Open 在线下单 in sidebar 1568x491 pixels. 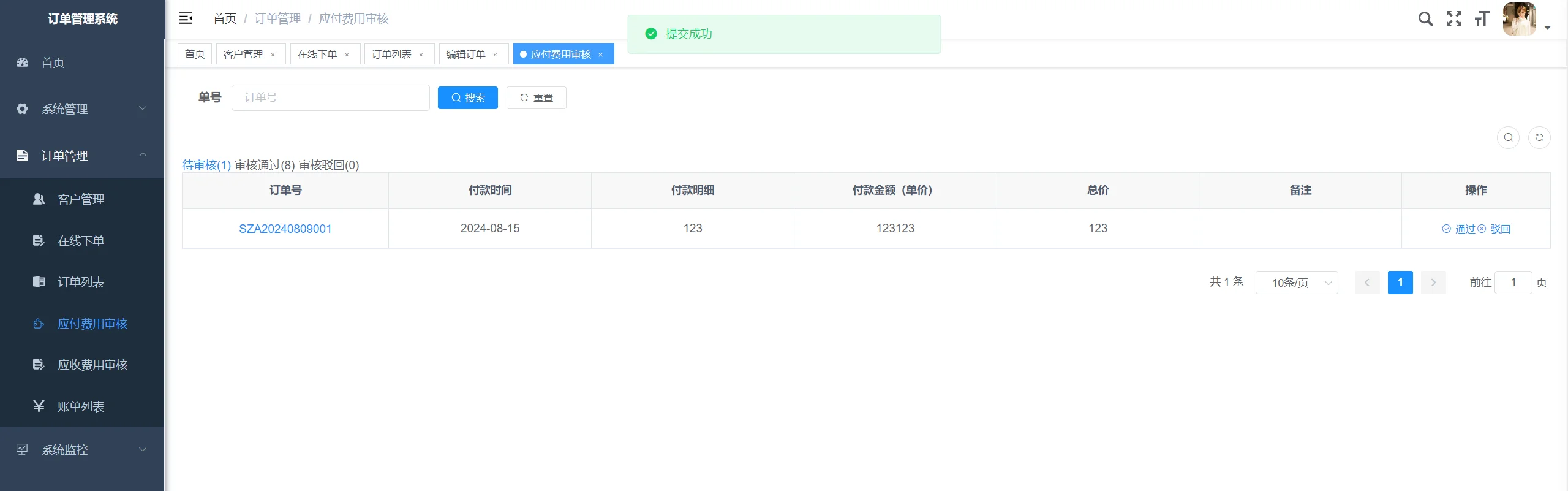tap(82, 241)
